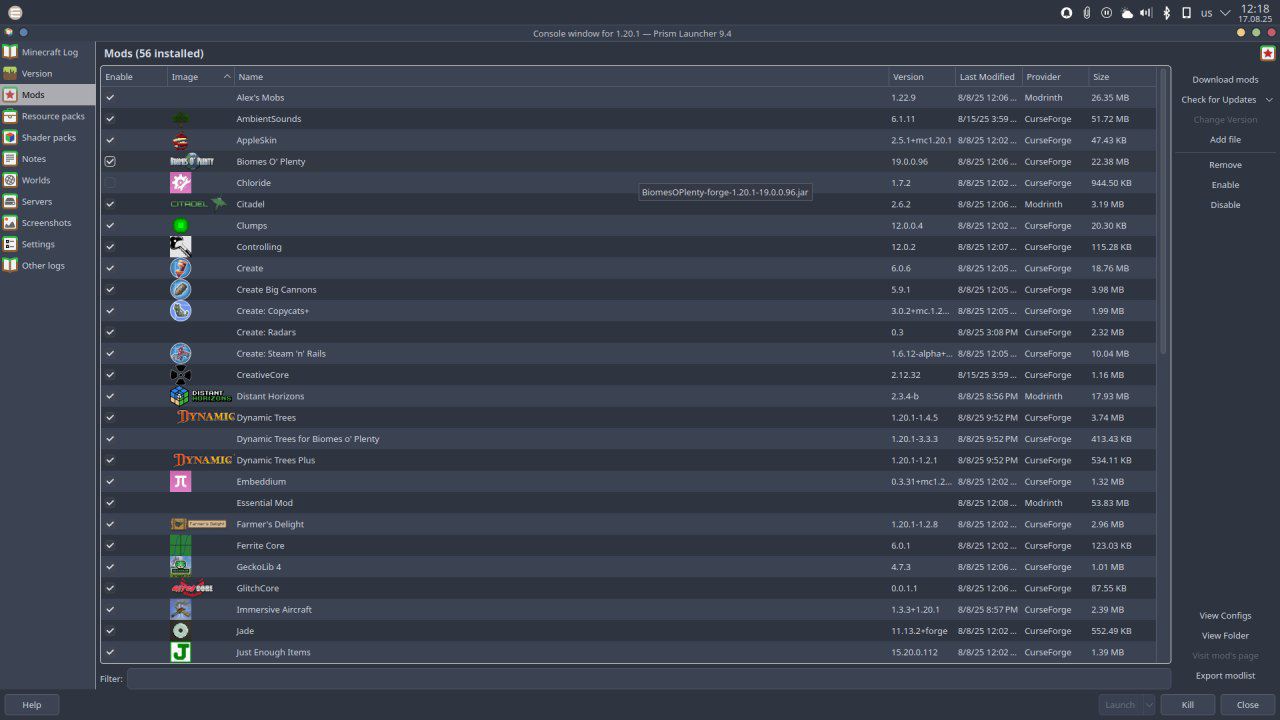Sort mod list by Version column

[x=921, y=77]
